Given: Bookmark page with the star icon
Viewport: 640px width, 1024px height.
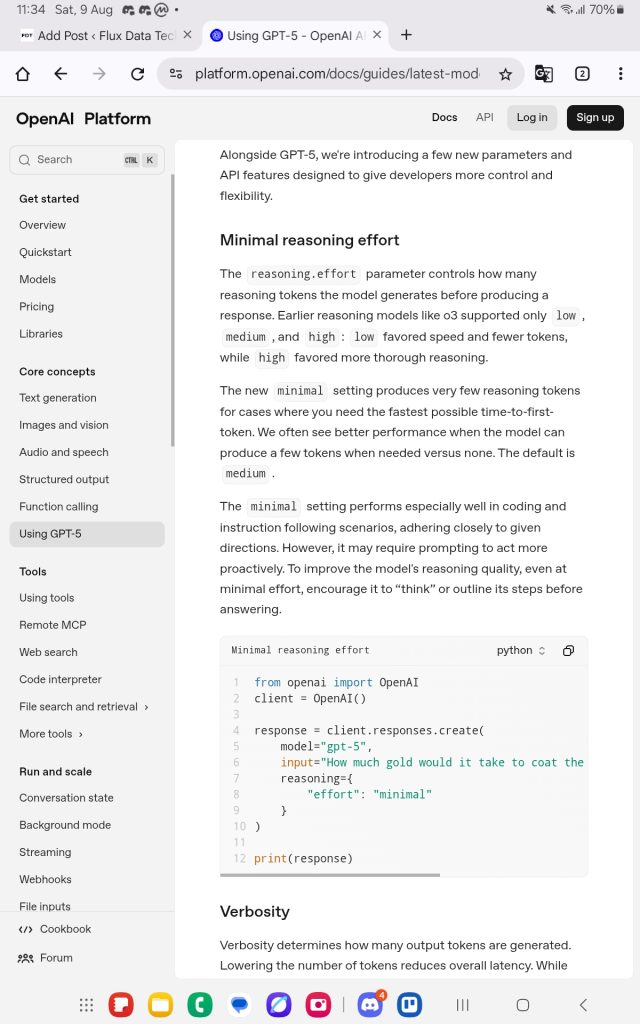Looking at the screenshot, I should coord(505,74).
